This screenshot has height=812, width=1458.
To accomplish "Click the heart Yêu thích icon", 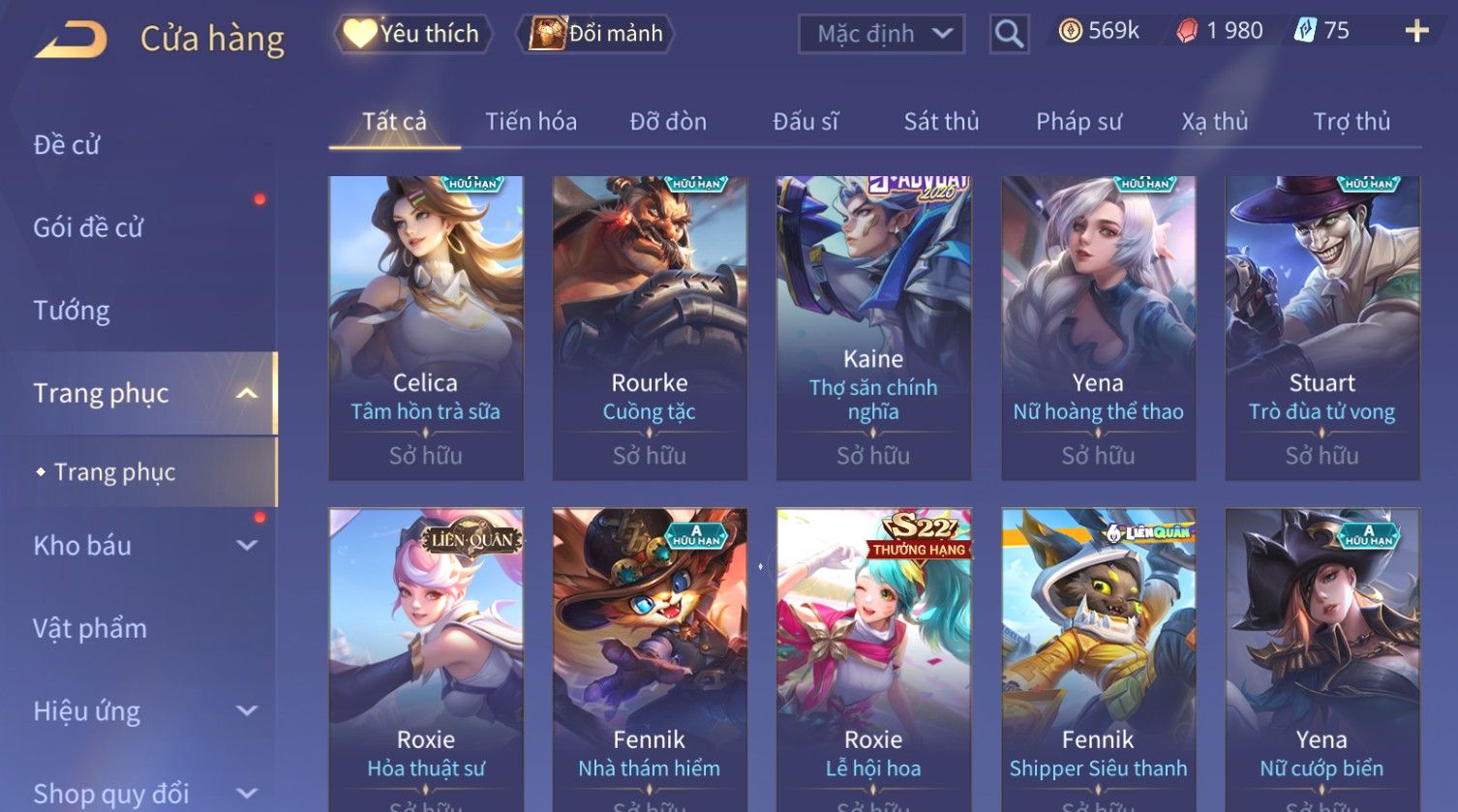I will tap(359, 34).
